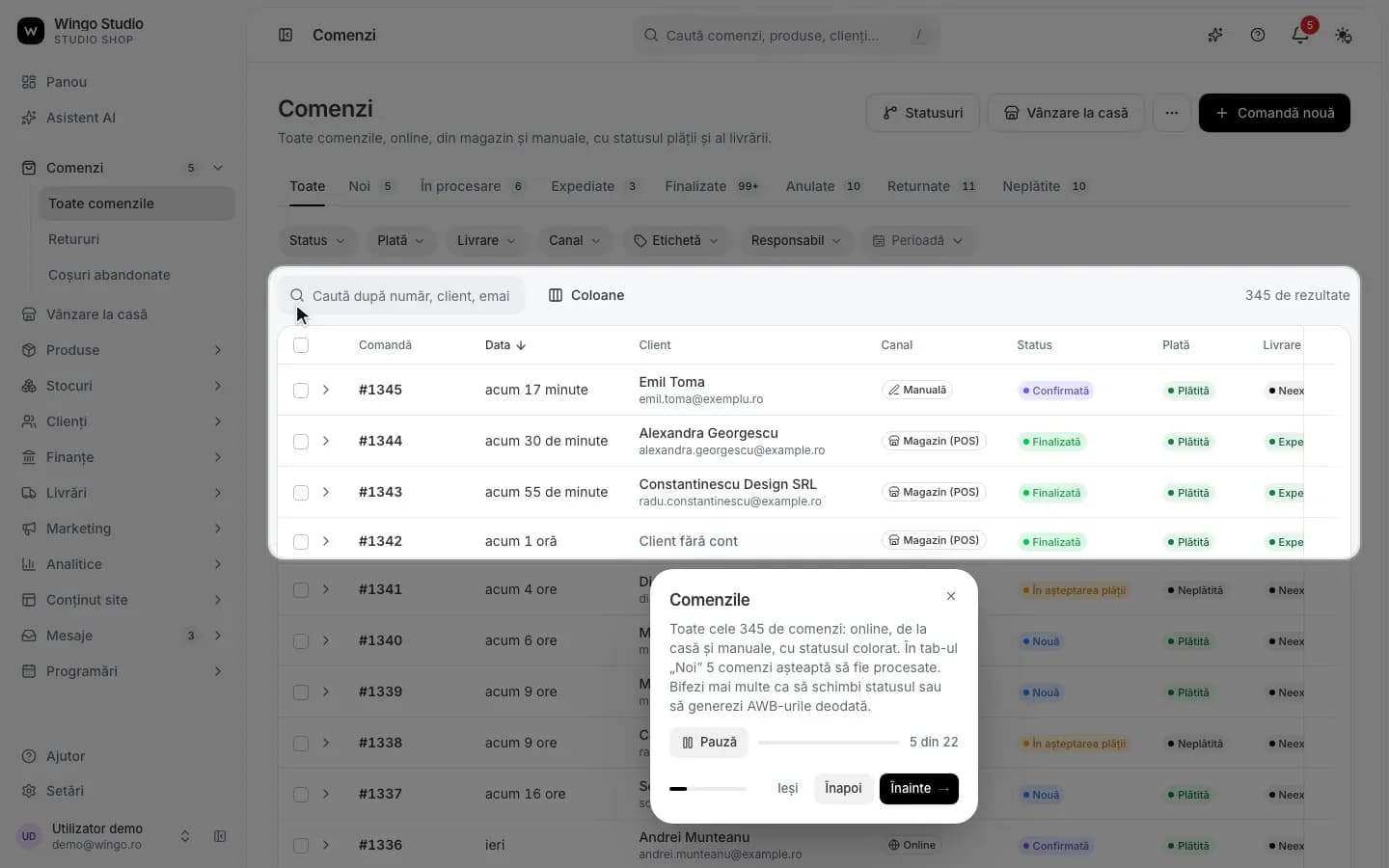
Task: Toggle the select-all checkbox in table header
Action: (301, 345)
